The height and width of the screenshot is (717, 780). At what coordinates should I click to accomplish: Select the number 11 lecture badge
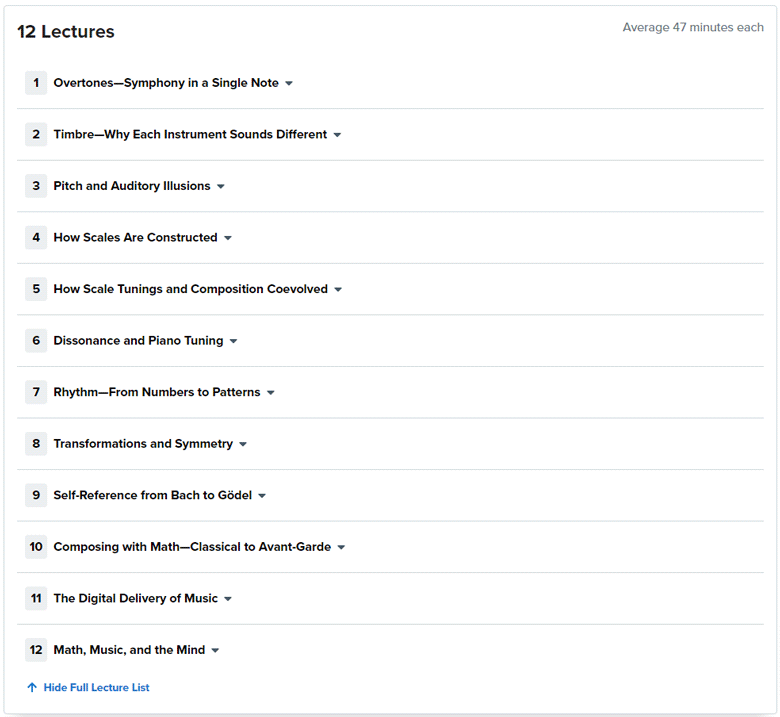pos(36,598)
